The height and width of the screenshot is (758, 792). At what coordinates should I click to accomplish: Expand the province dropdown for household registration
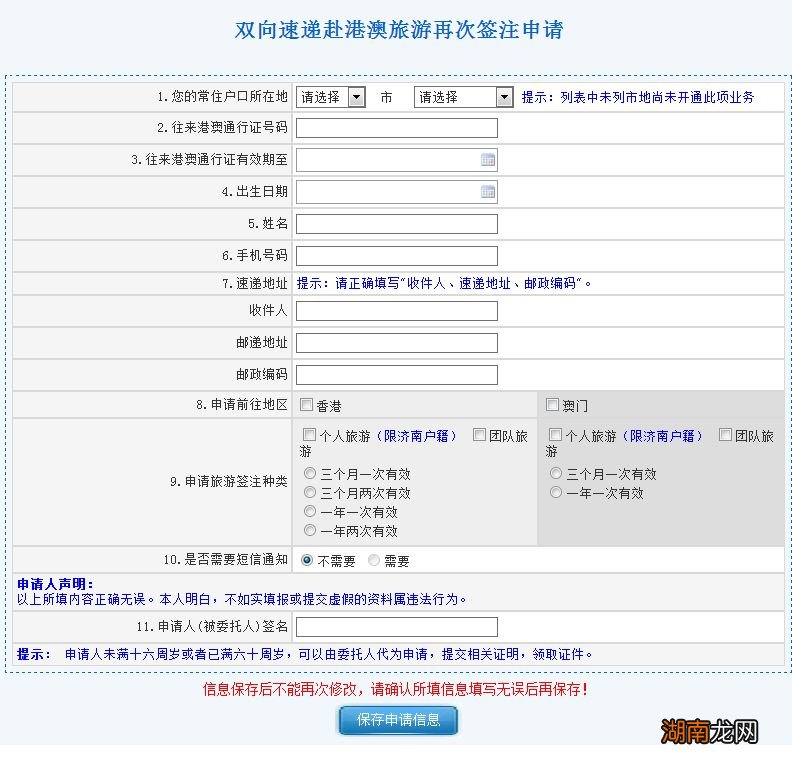click(357, 97)
